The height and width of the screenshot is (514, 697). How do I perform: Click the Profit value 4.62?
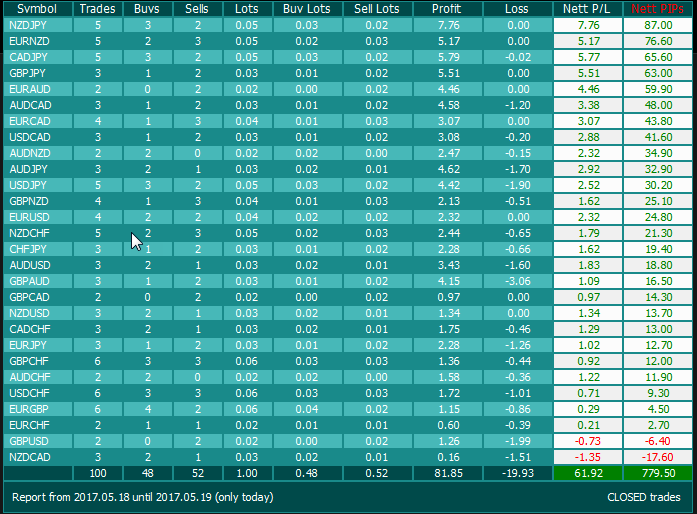(448, 169)
